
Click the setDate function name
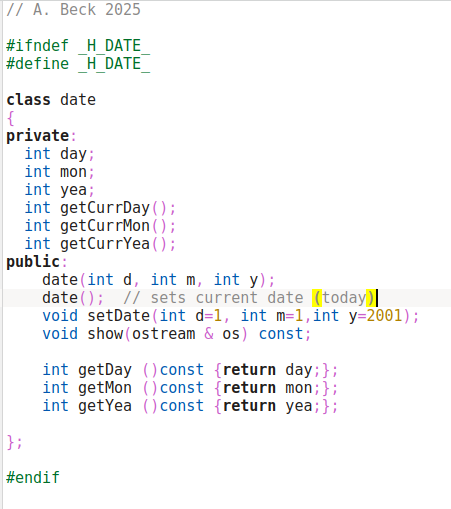coord(119,316)
